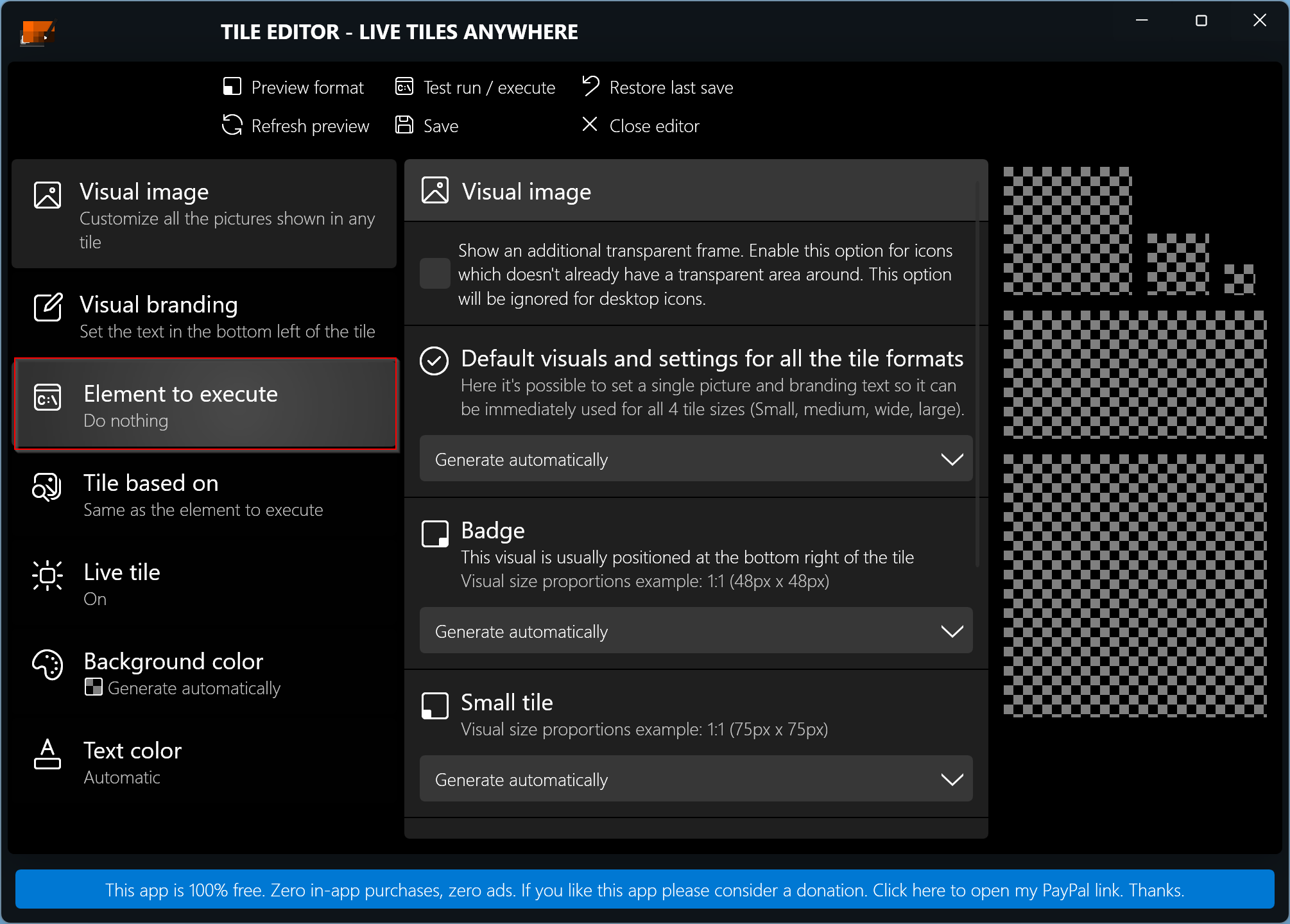Enable the additional transparent frame checkbox
This screenshot has width=1290, height=924.
pos(435,273)
